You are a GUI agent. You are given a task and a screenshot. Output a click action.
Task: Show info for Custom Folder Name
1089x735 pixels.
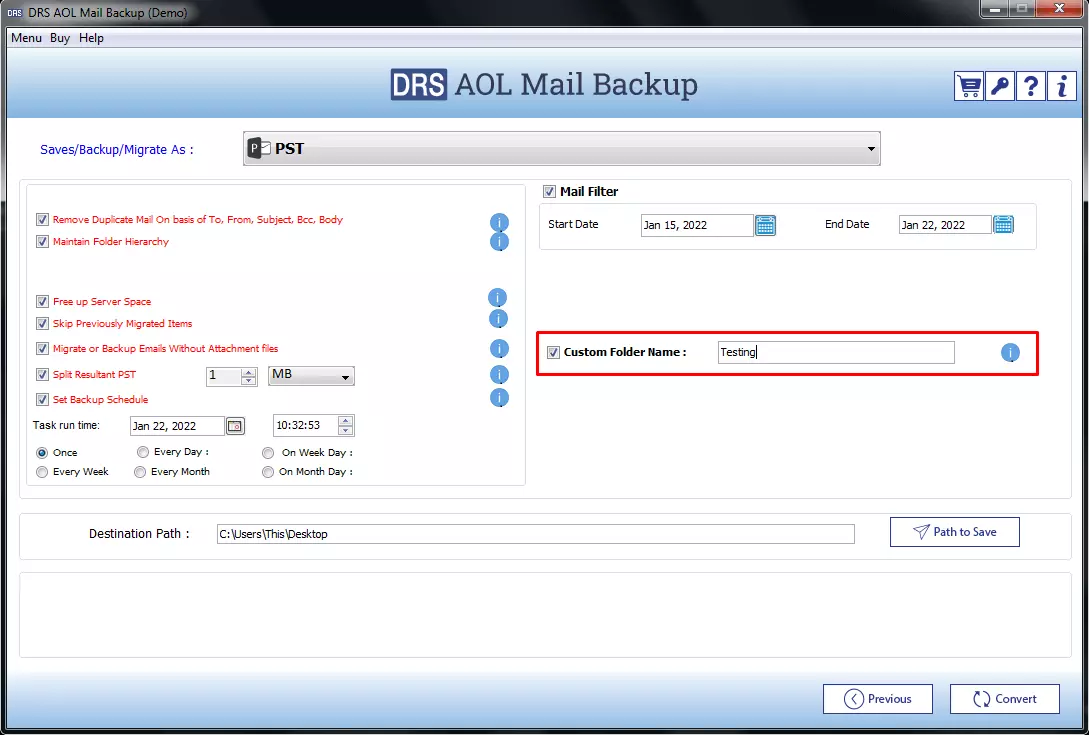pyautogui.click(x=1010, y=353)
